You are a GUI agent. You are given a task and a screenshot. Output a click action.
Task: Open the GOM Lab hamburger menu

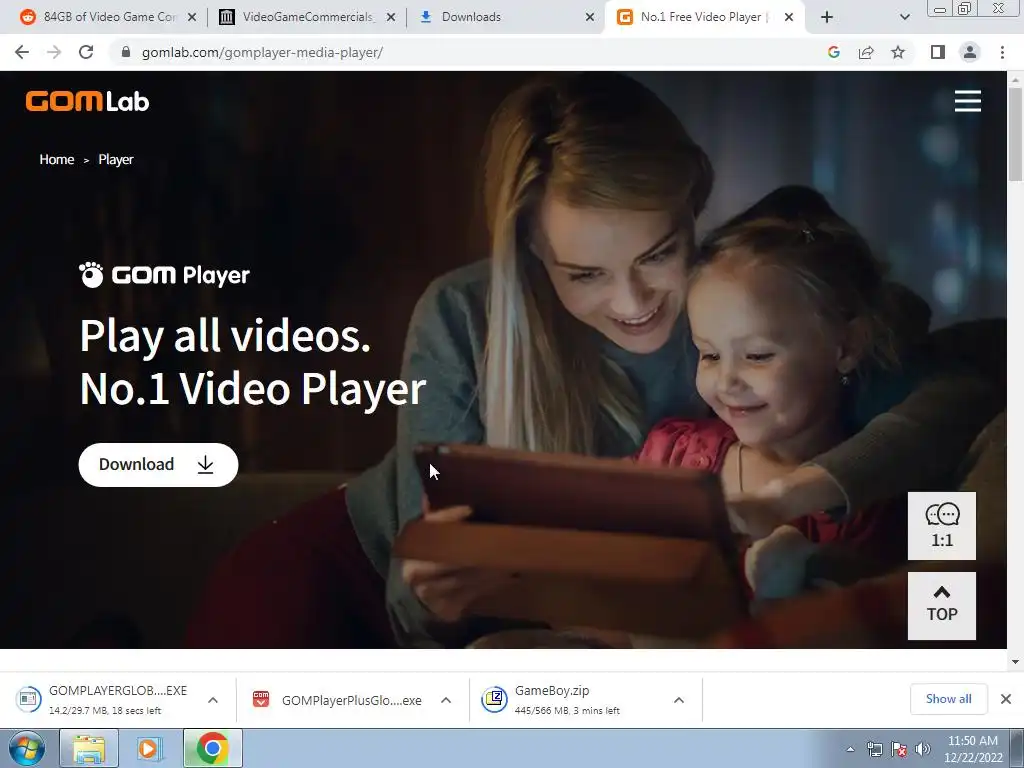tap(967, 101)
